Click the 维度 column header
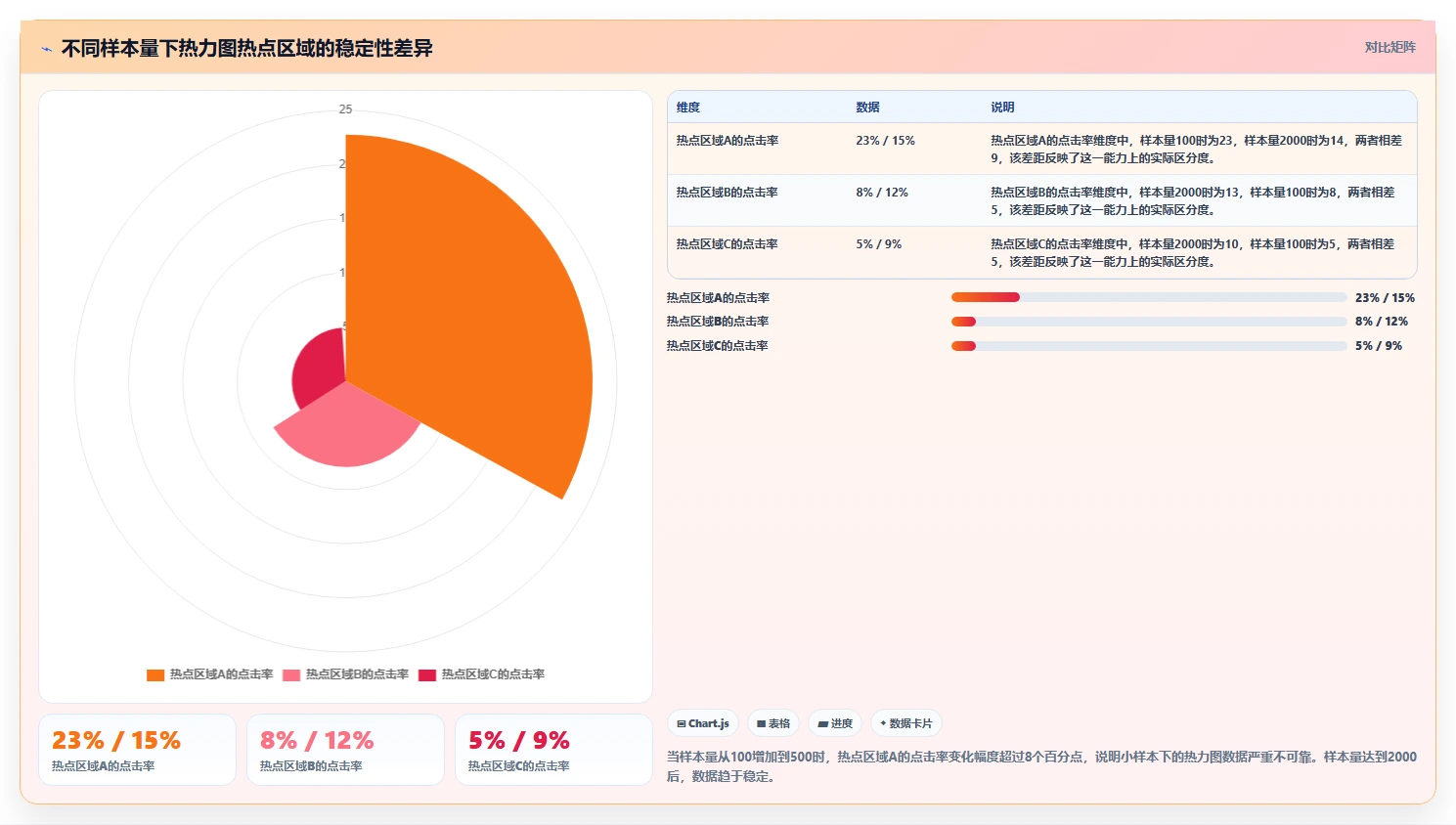The width and height of the screenshot is (1456, 825). pyautogui.click(x=688, y=108)
